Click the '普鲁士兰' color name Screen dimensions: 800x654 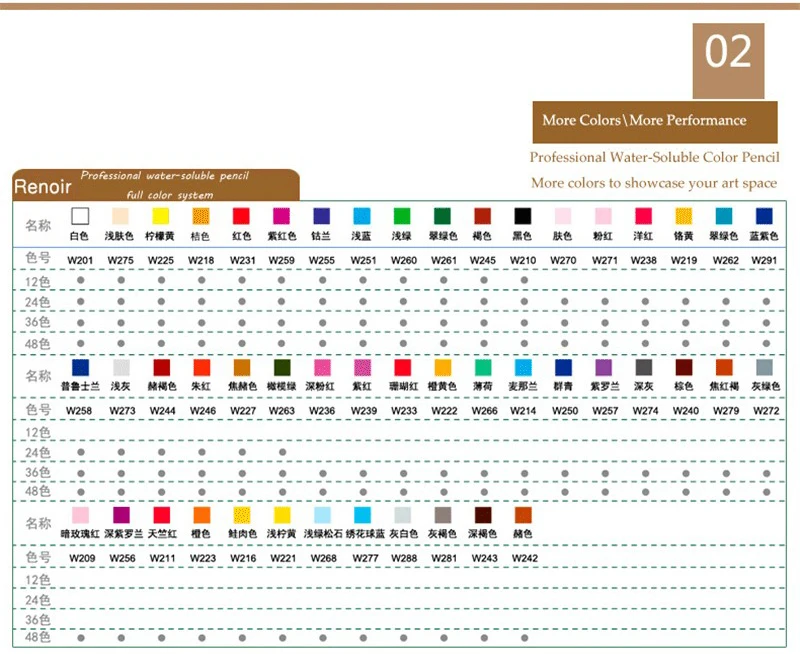click(80, 386)
